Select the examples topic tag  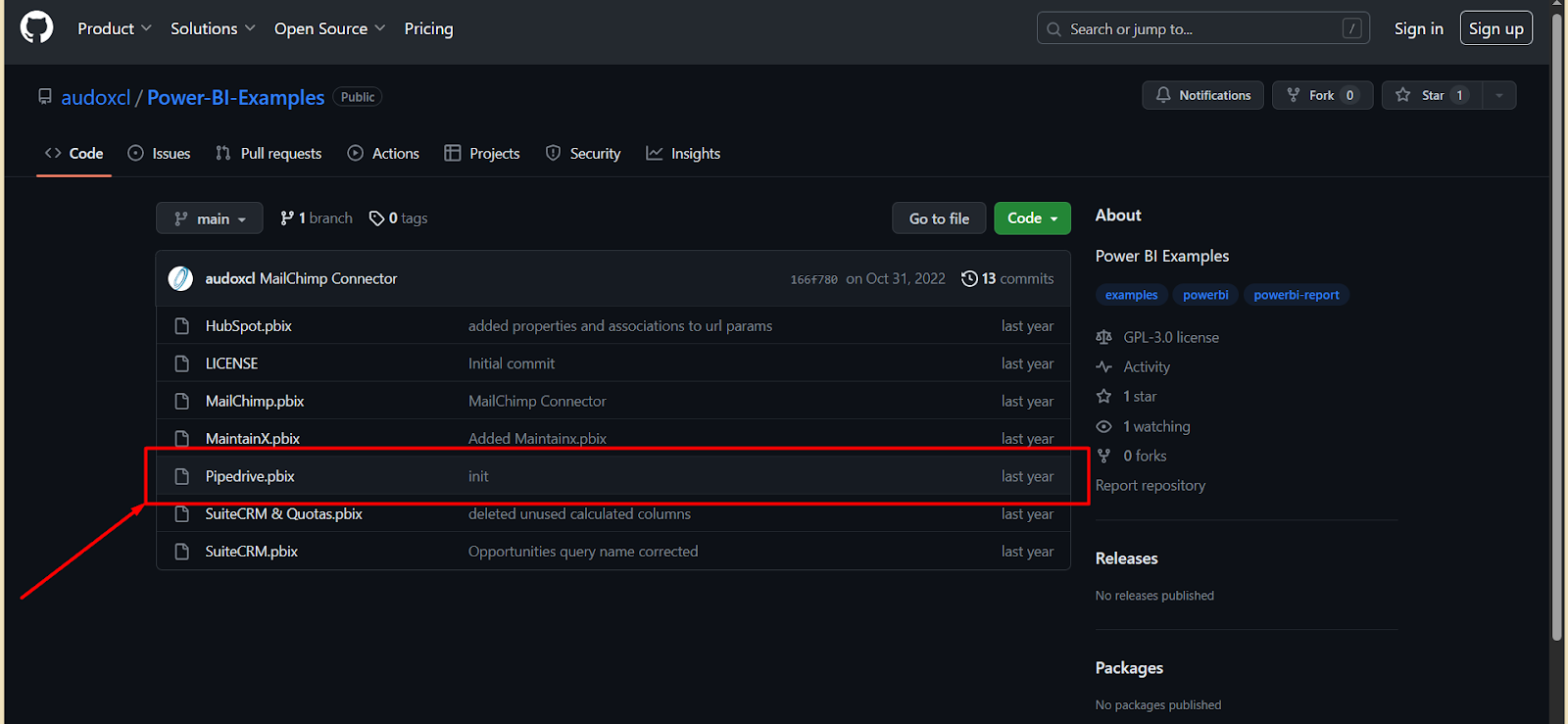click(x=1131, y=295)
